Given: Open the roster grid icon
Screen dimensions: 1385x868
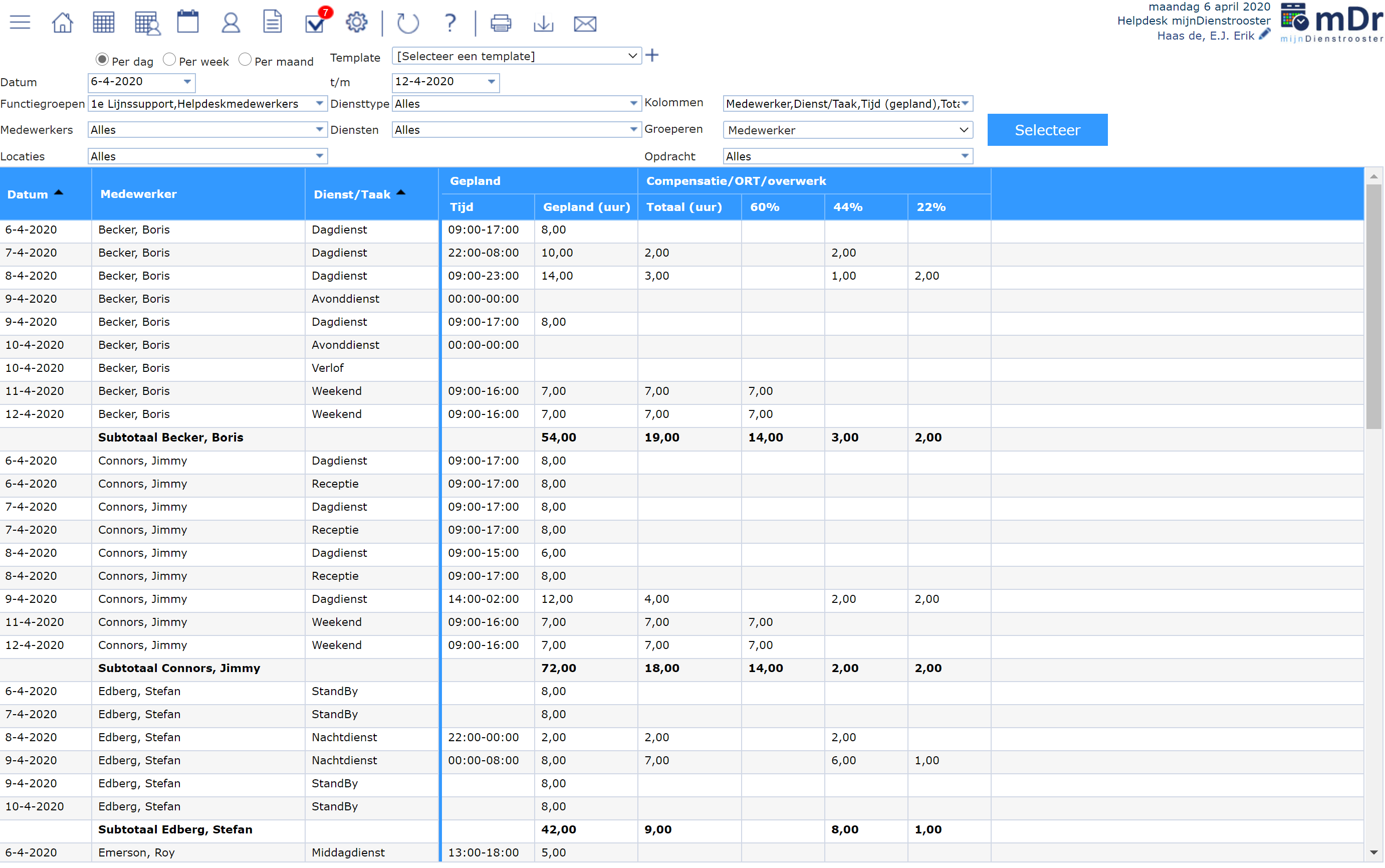Looking at the screenshot, I should point(103,23).
